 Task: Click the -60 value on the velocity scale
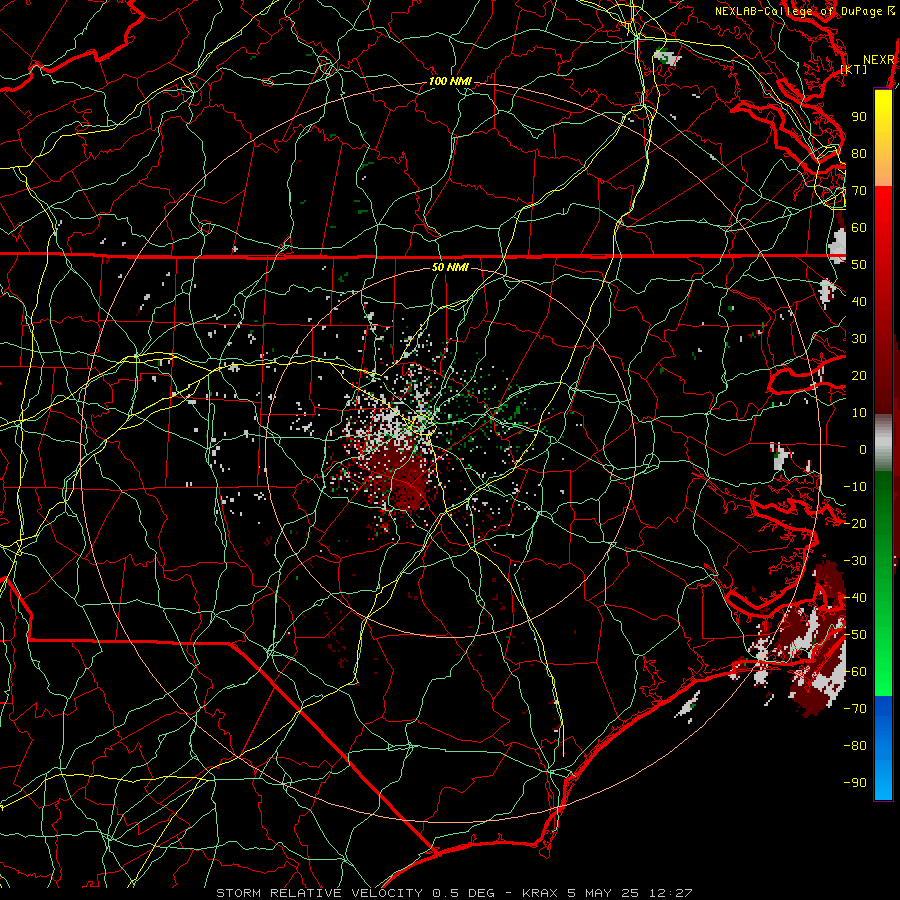click(855, 672)
